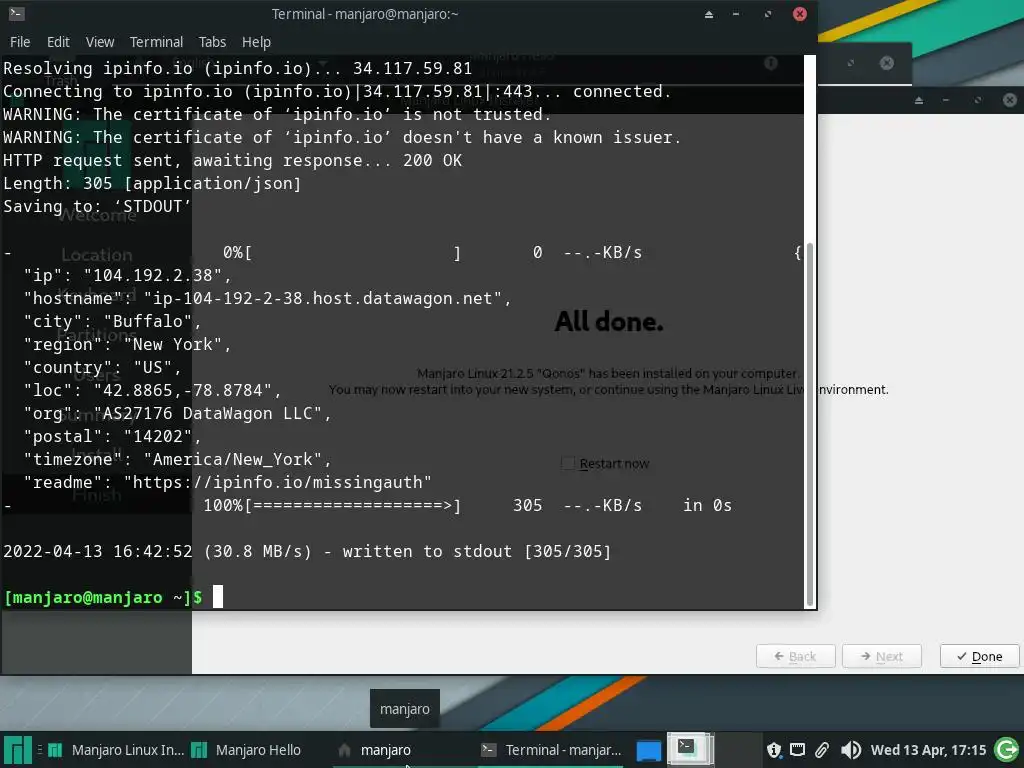Screen dimensions: 1024x768
Task: Click the "city": "Buffalo" line
Action: click(112, 321)
